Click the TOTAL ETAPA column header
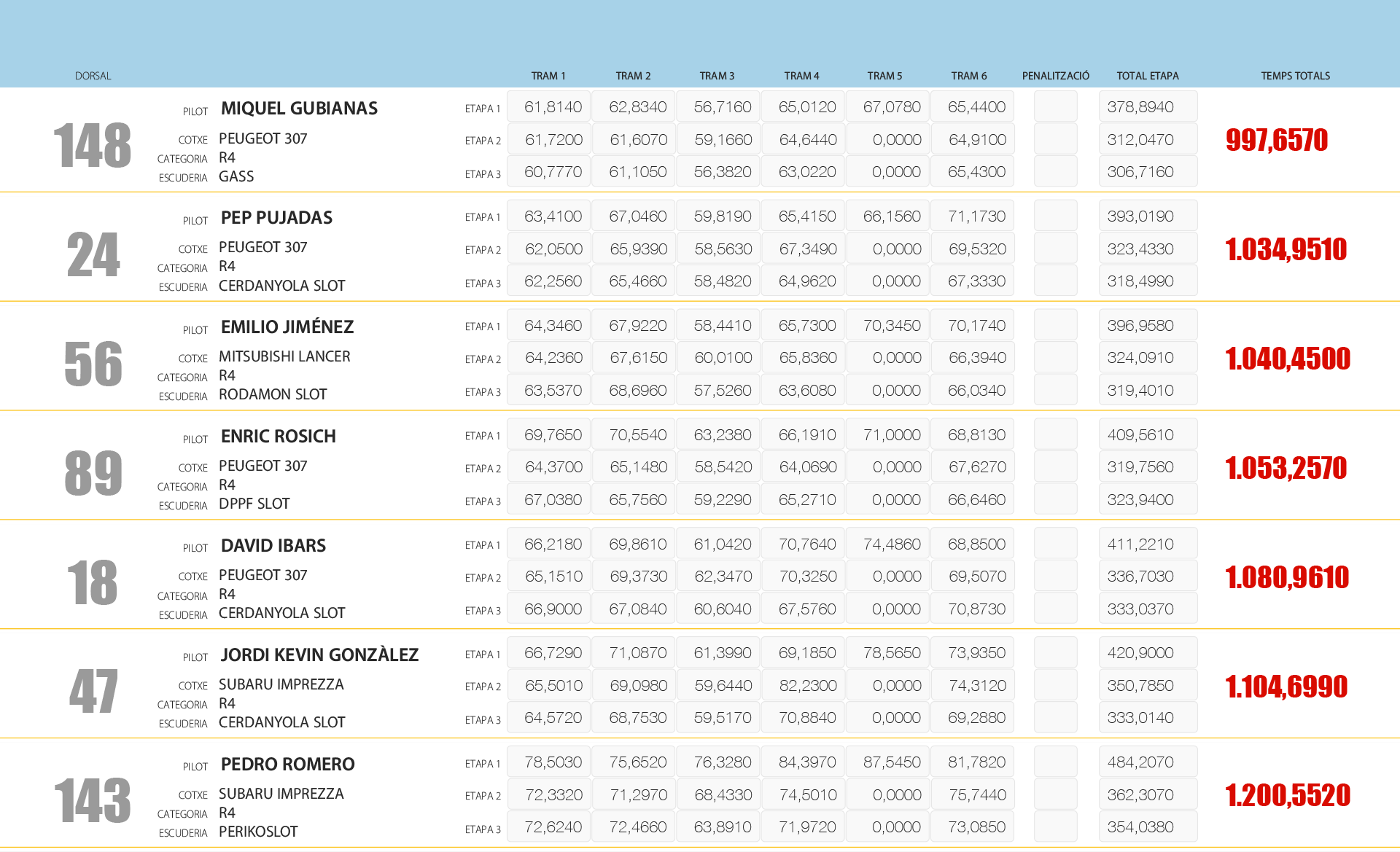This screenshot has width=1400, height=852. (1147, 76)
